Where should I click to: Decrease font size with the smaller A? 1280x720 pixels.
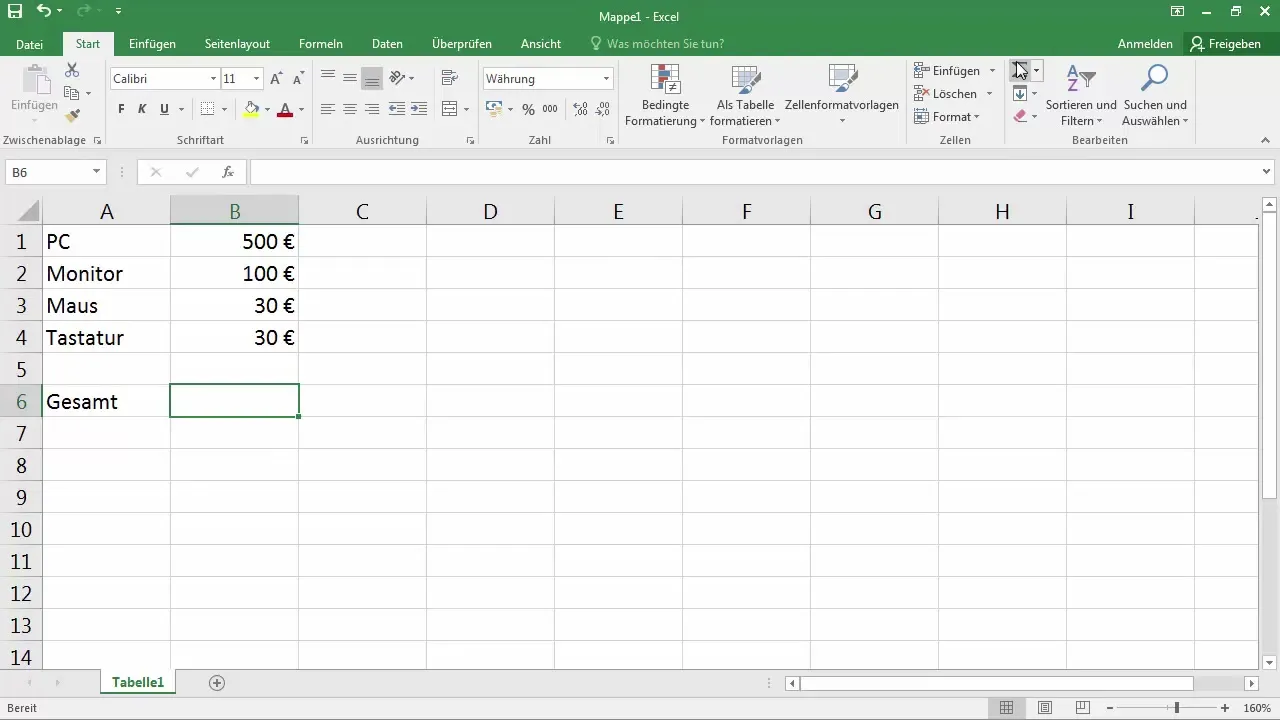click(298, 79)
